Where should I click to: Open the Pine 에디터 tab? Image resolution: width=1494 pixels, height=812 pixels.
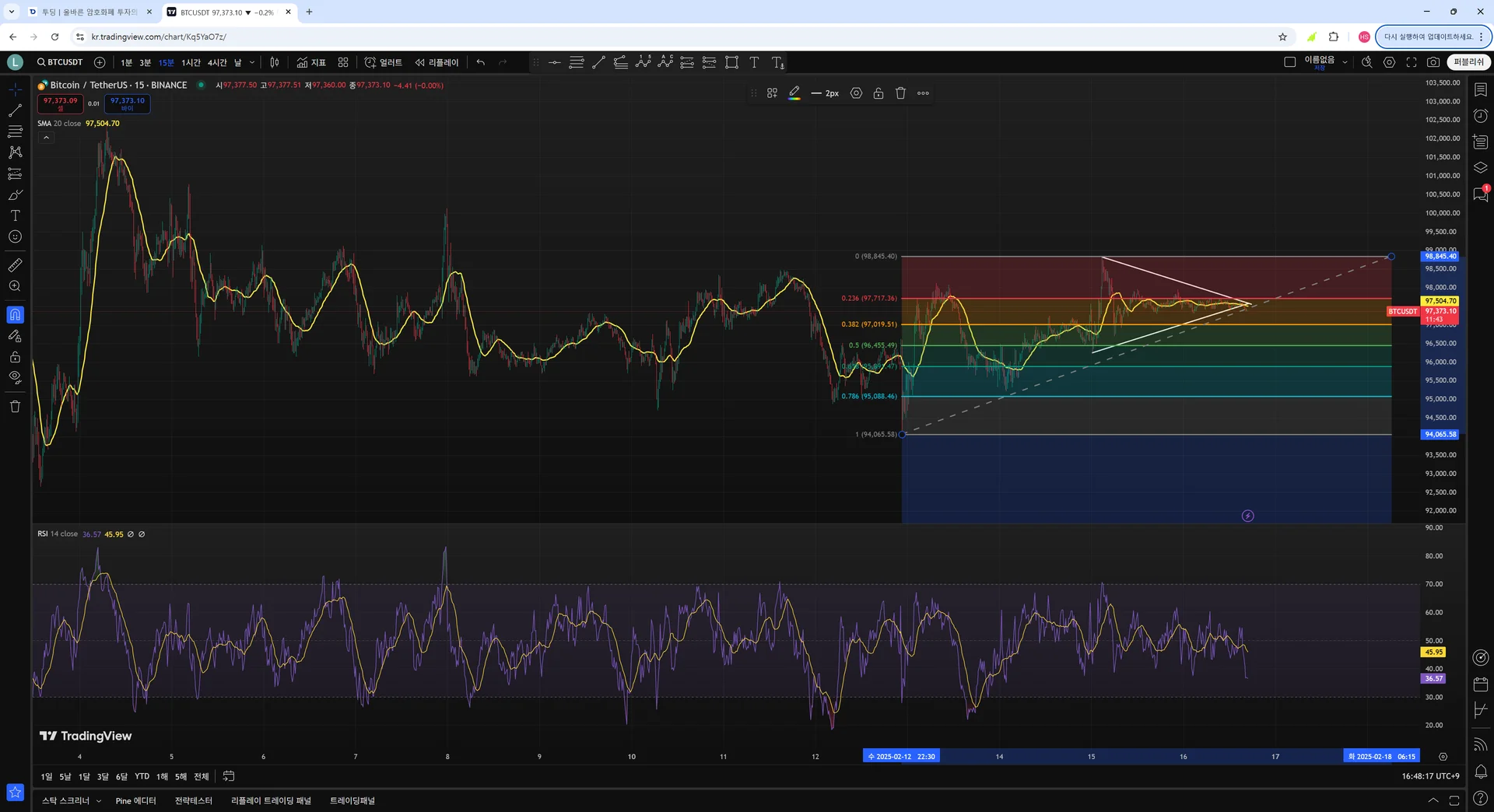coord(135,800)
